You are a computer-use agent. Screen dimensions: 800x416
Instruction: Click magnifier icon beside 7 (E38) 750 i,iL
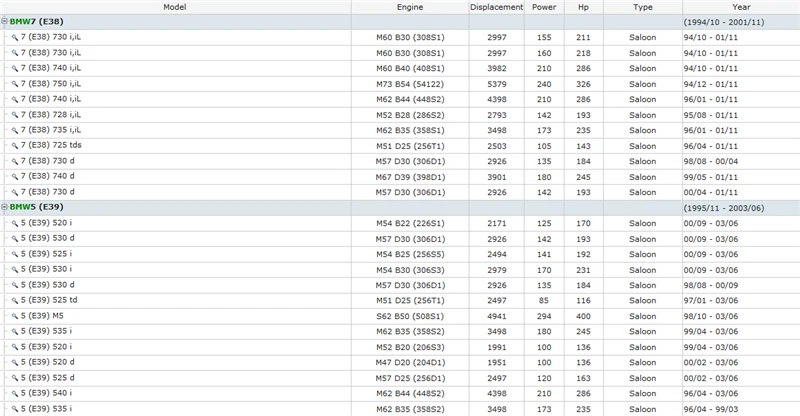15,84
